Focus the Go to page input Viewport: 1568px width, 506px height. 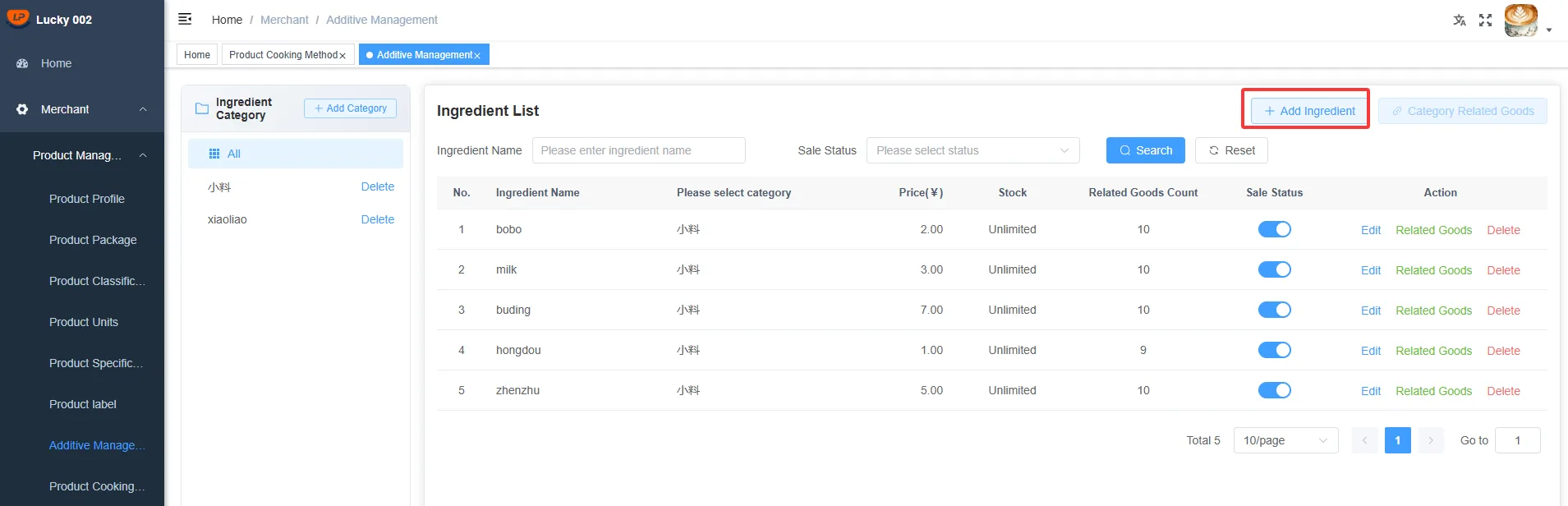tap(1517, 440)
